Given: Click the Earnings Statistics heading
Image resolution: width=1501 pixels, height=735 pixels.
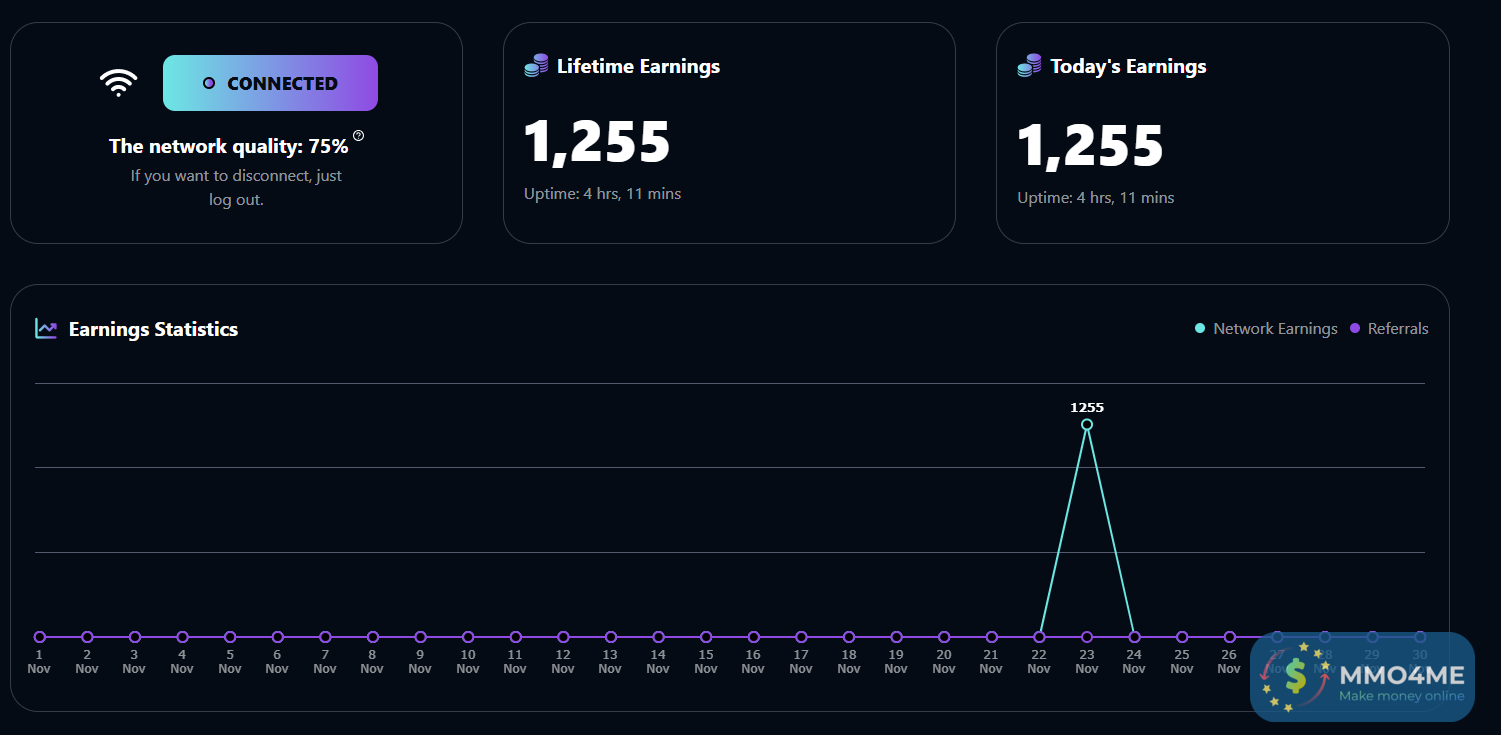Looking at the screenshot, I should click(153, 329).
